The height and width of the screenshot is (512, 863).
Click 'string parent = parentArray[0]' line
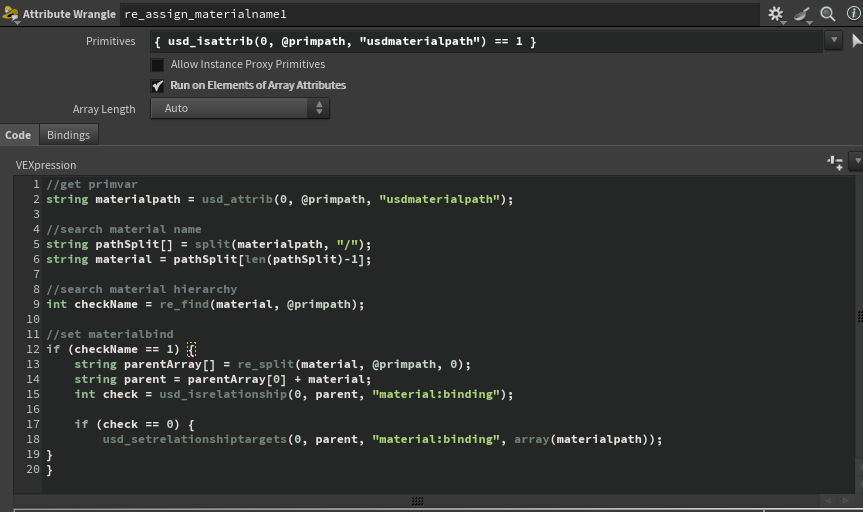[223, 379]
